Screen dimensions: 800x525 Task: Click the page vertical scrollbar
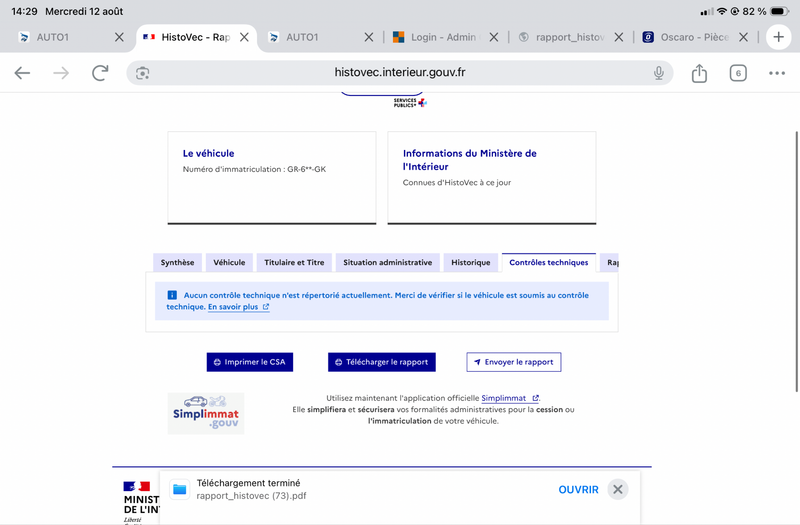(797, 261)
